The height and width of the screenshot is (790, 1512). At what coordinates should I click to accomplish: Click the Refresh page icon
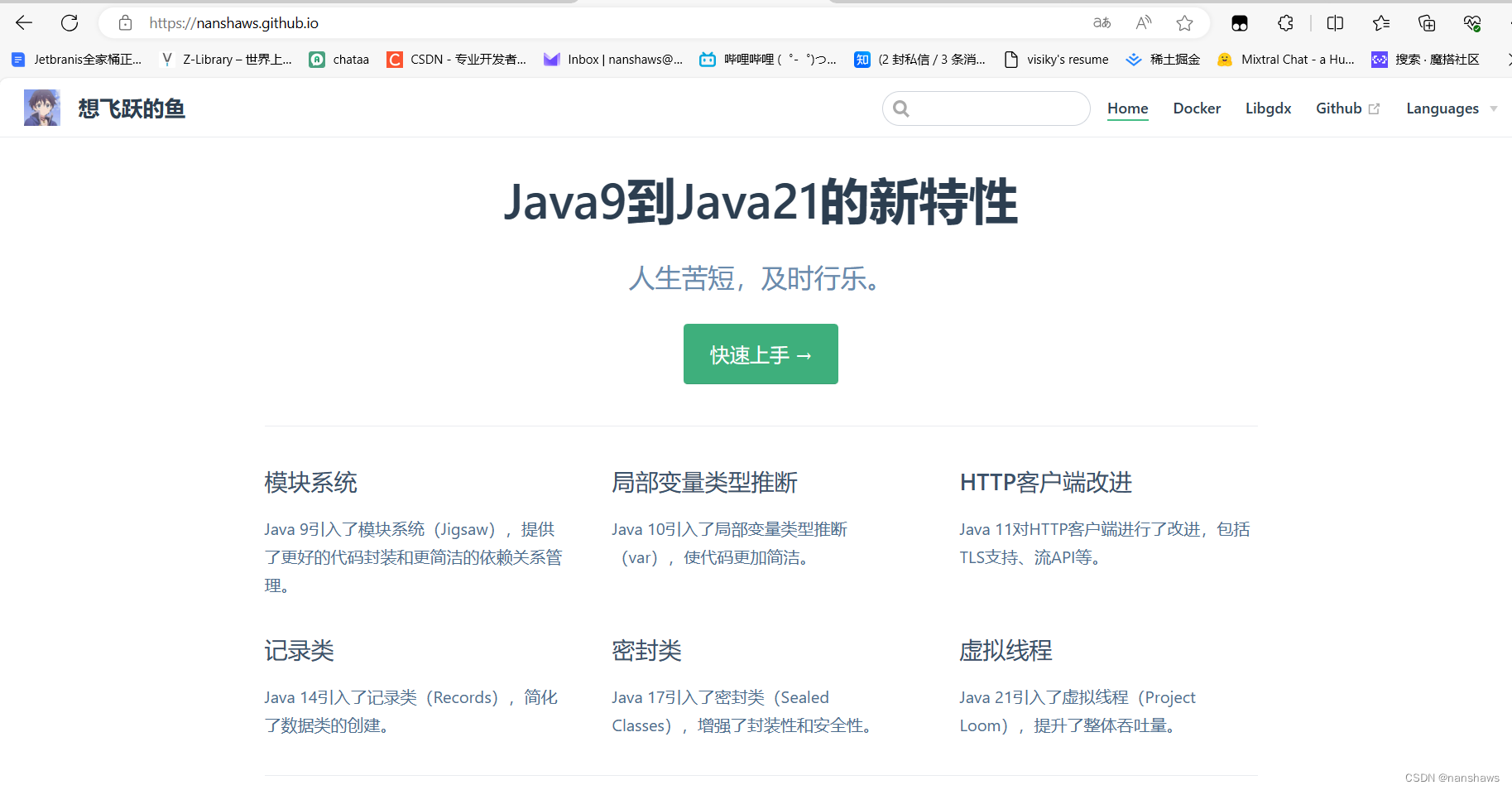[70, 22]
